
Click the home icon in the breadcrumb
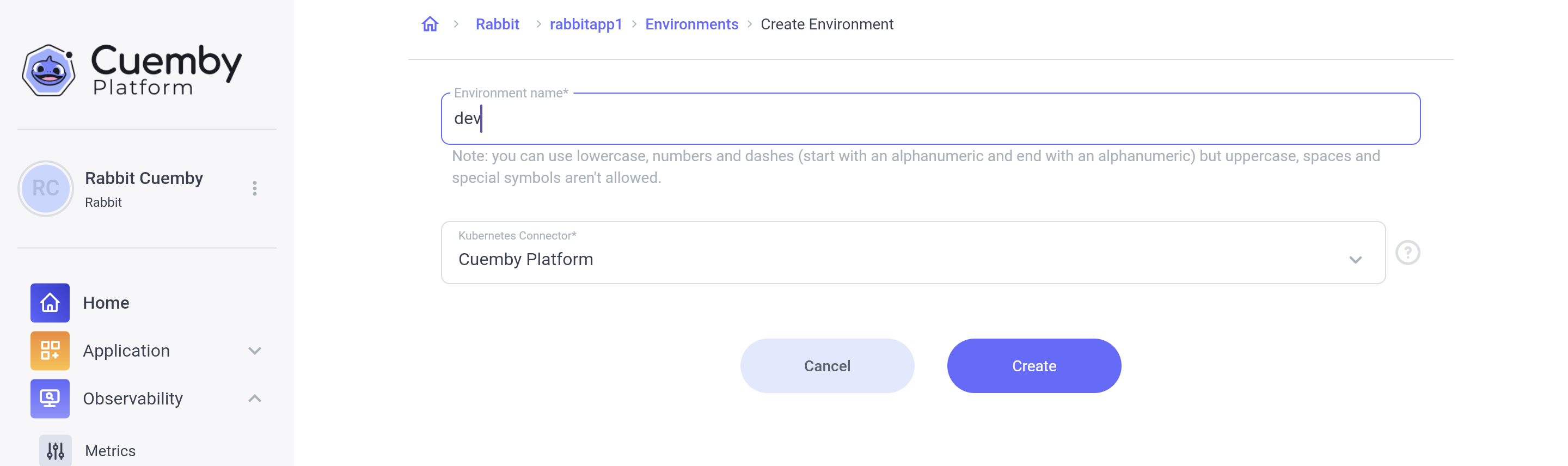coord(430,24)
